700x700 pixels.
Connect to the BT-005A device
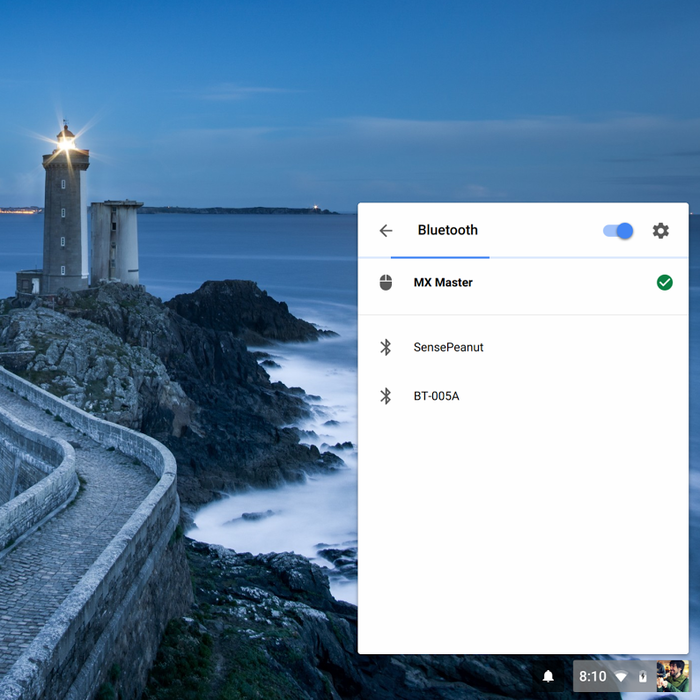tap(436, 396)
